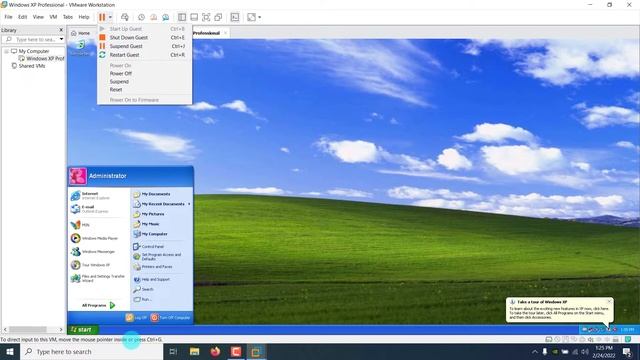
Task: Expand My Recent Documents submenu
Action: pos(162,204)
